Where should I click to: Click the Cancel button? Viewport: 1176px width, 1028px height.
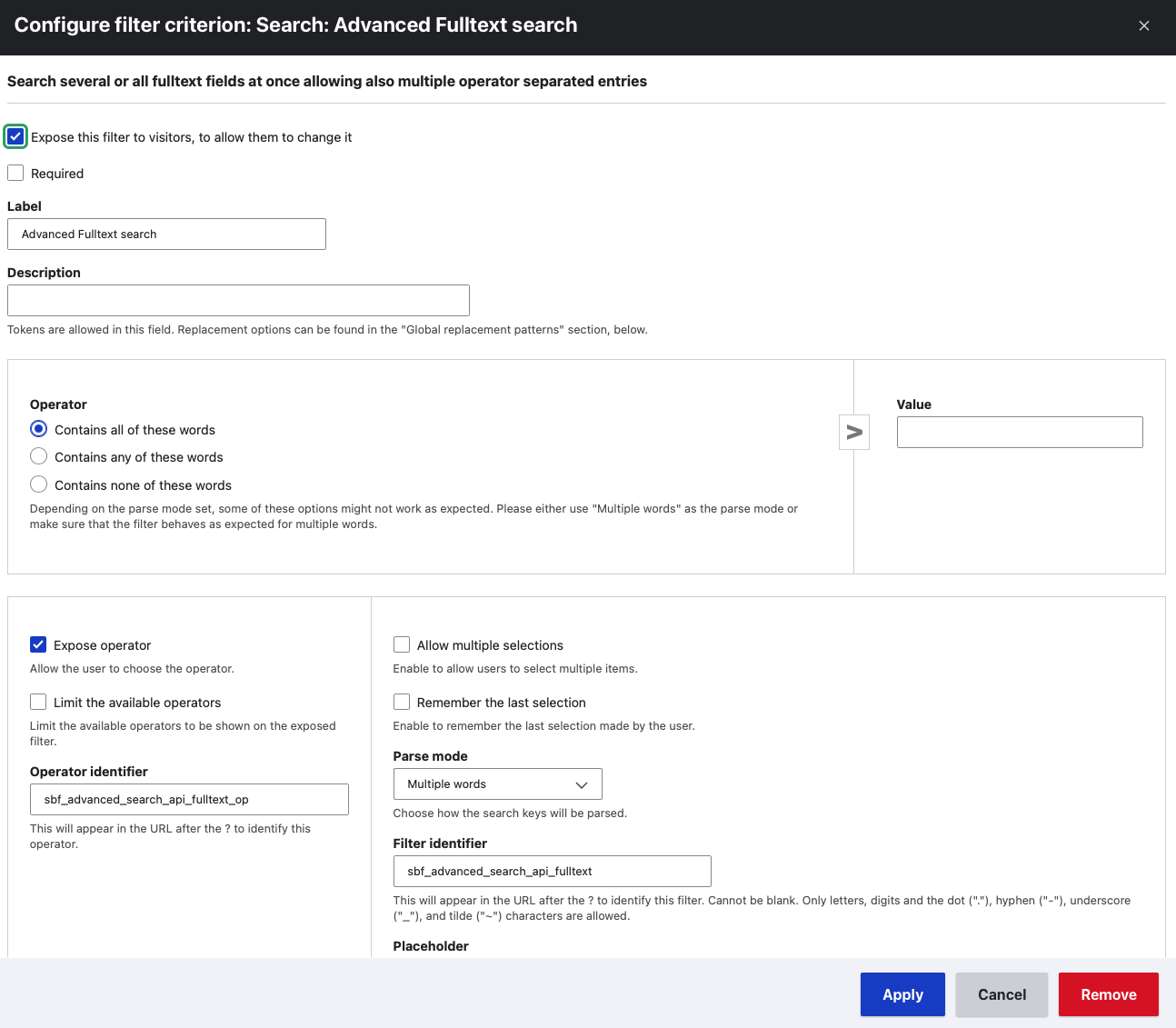1002,994
